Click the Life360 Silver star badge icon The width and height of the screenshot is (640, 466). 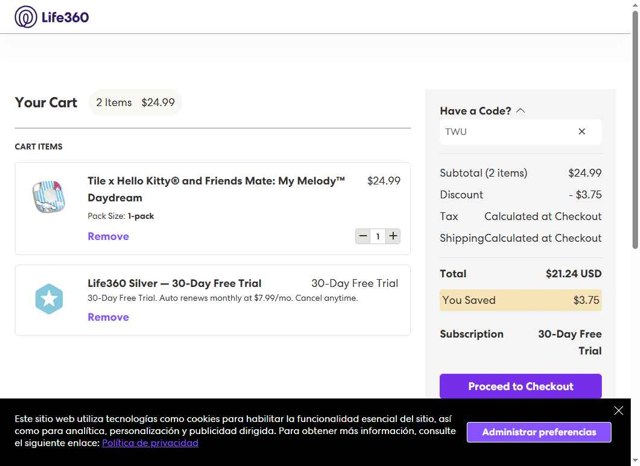[49, 299]
